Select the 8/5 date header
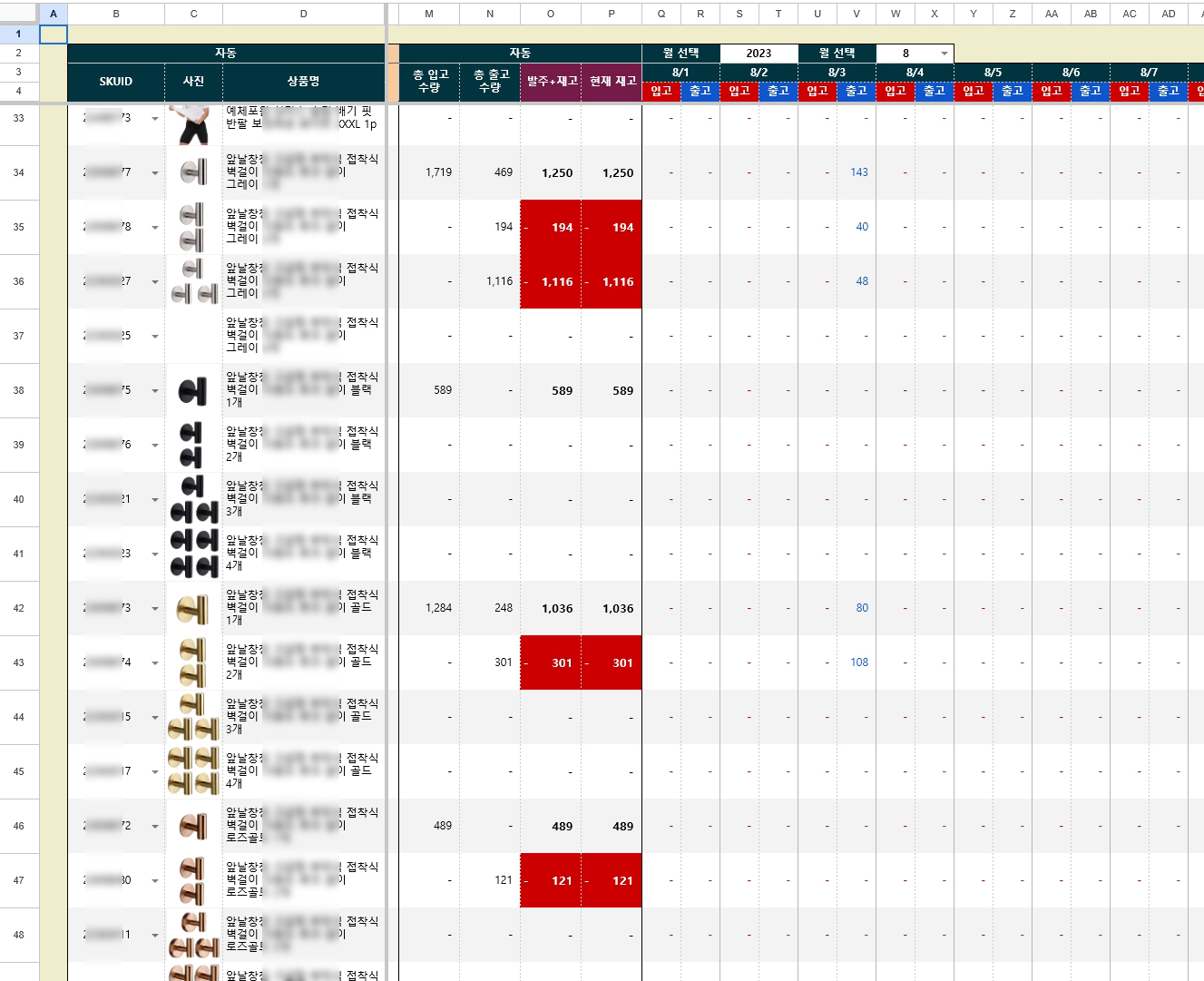Image resolution: width=1204 pixels, height=981 pixels. coord(993,73)
